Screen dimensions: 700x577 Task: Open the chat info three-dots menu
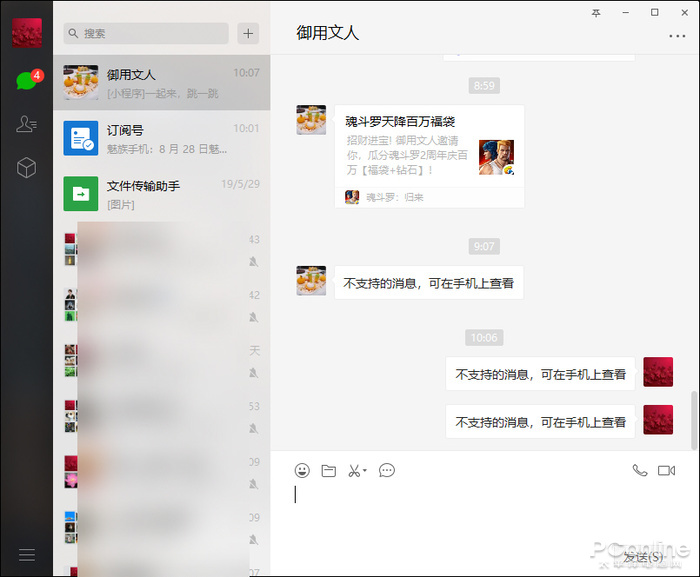coord(677,36)
